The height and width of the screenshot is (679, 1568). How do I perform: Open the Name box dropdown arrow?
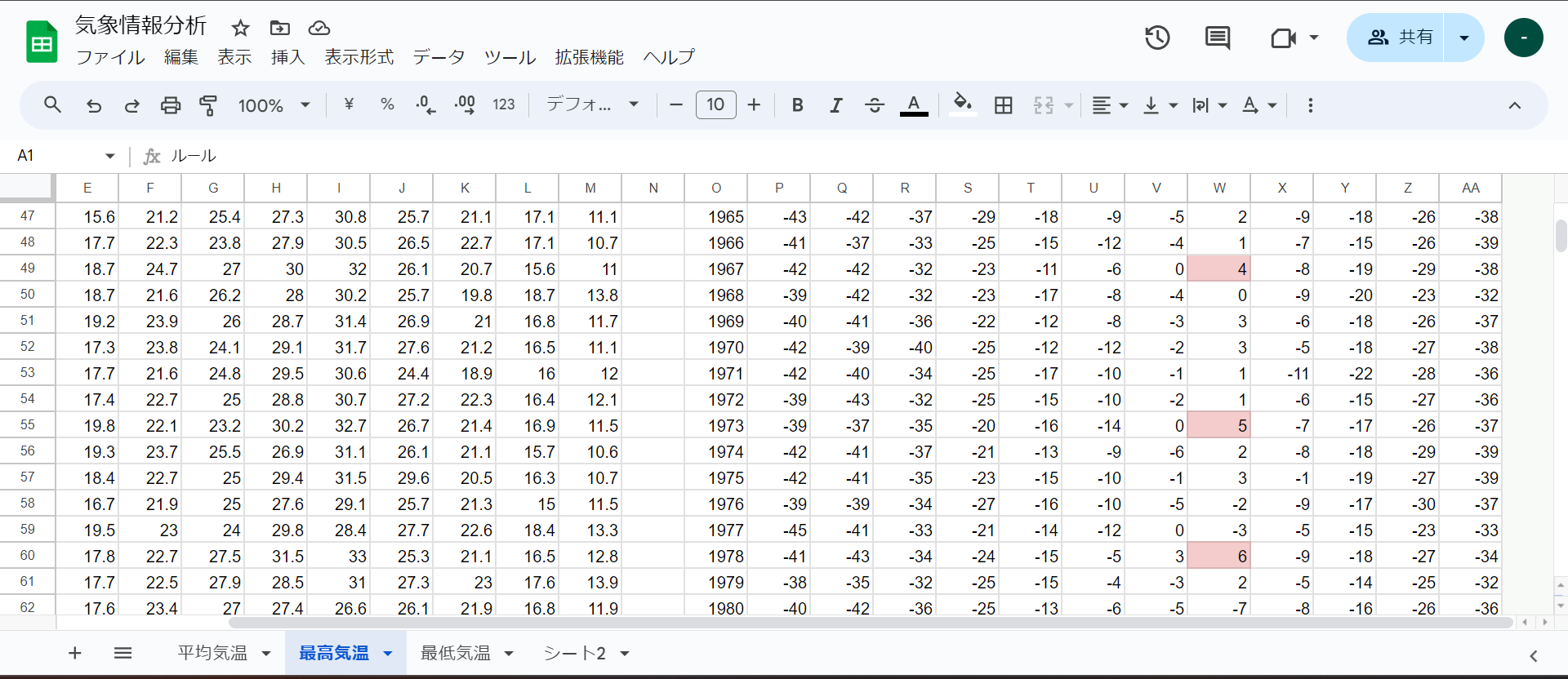(109, 156)
